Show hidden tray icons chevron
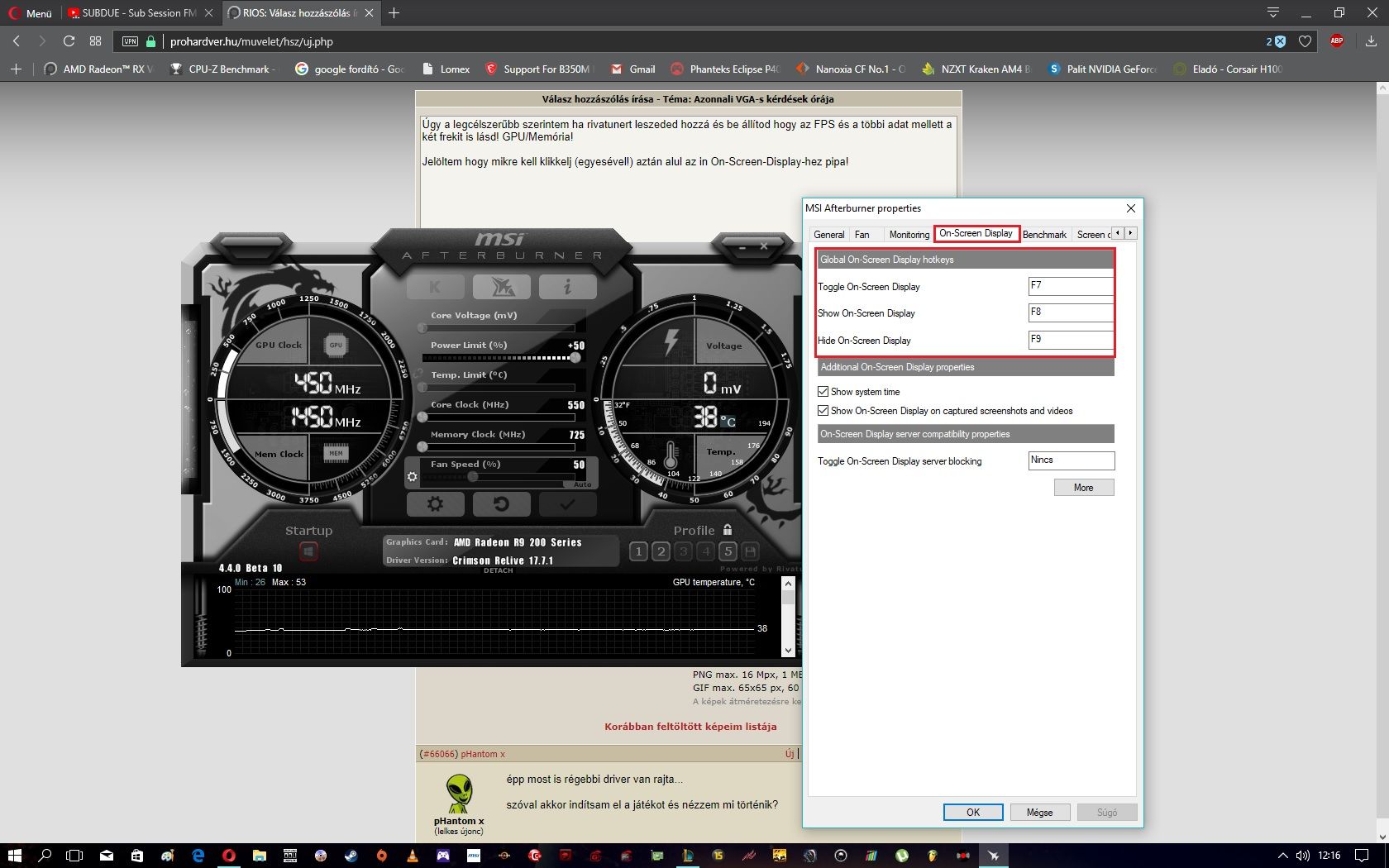Screen dimensions: 1389x868 pyautogui.click(x=1282, y=856)
